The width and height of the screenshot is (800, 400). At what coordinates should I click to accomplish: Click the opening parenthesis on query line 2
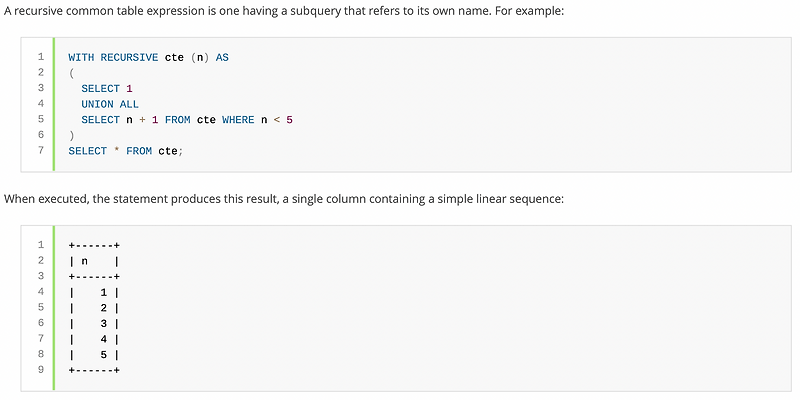pos(72,73)
